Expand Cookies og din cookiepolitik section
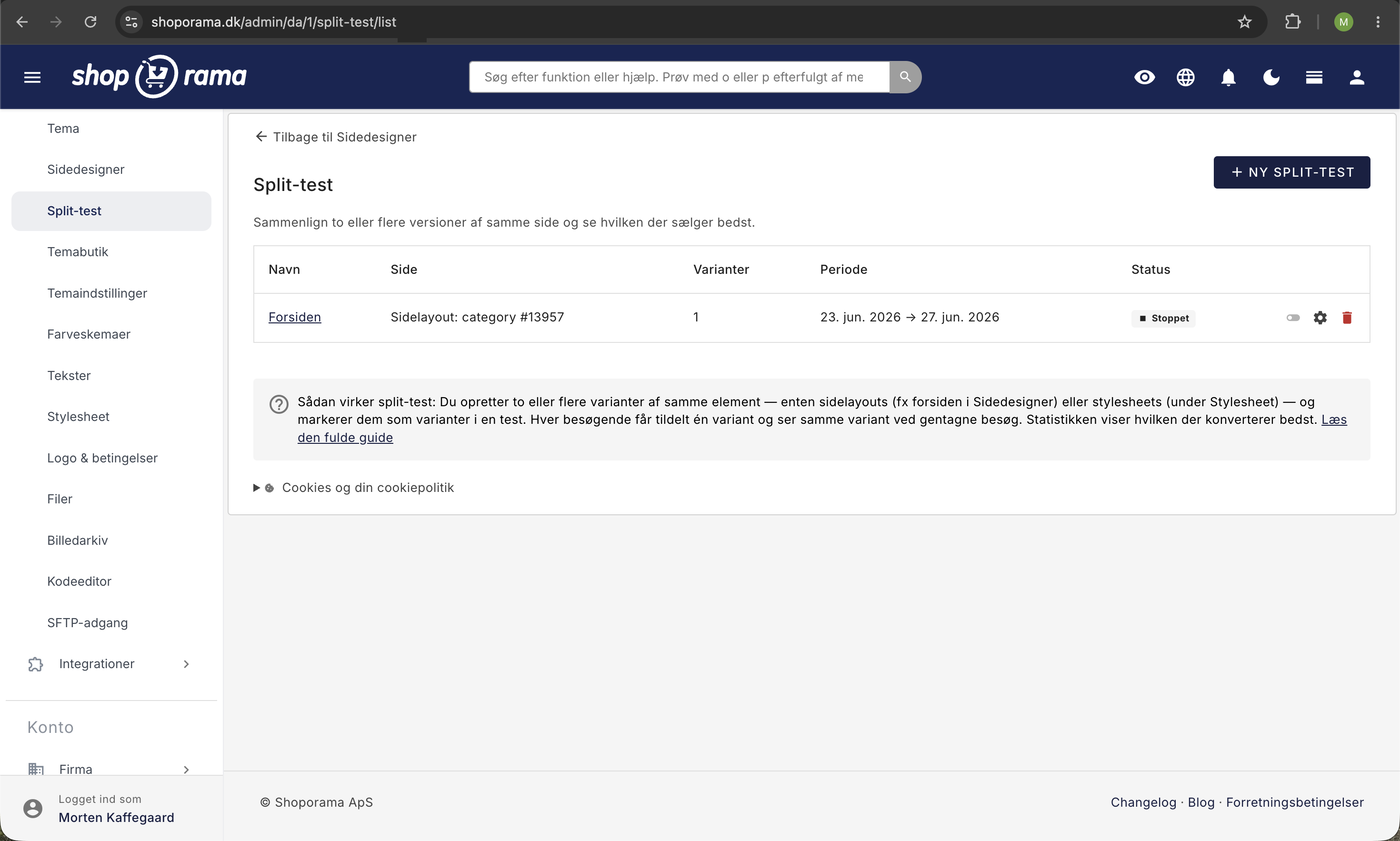The width and height of the screenshot is (1400, 841). [354, 488]
